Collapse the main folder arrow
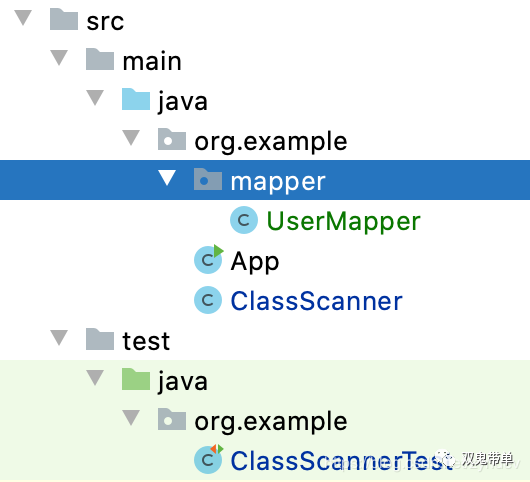 pos(59,57)
